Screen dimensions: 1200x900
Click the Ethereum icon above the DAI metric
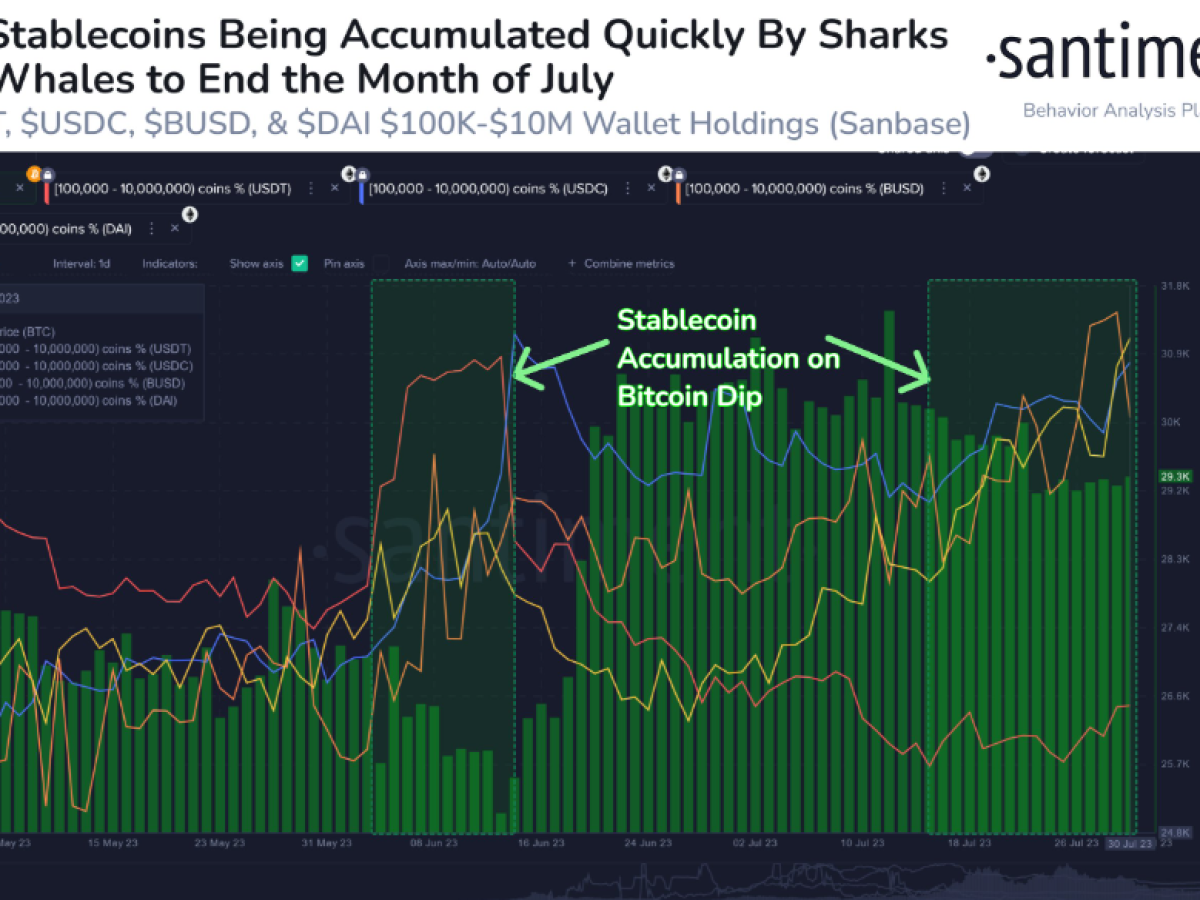tap(189, 214)
